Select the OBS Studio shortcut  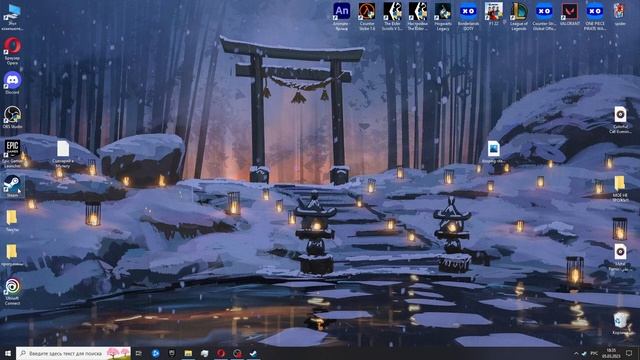pos(12,117)
